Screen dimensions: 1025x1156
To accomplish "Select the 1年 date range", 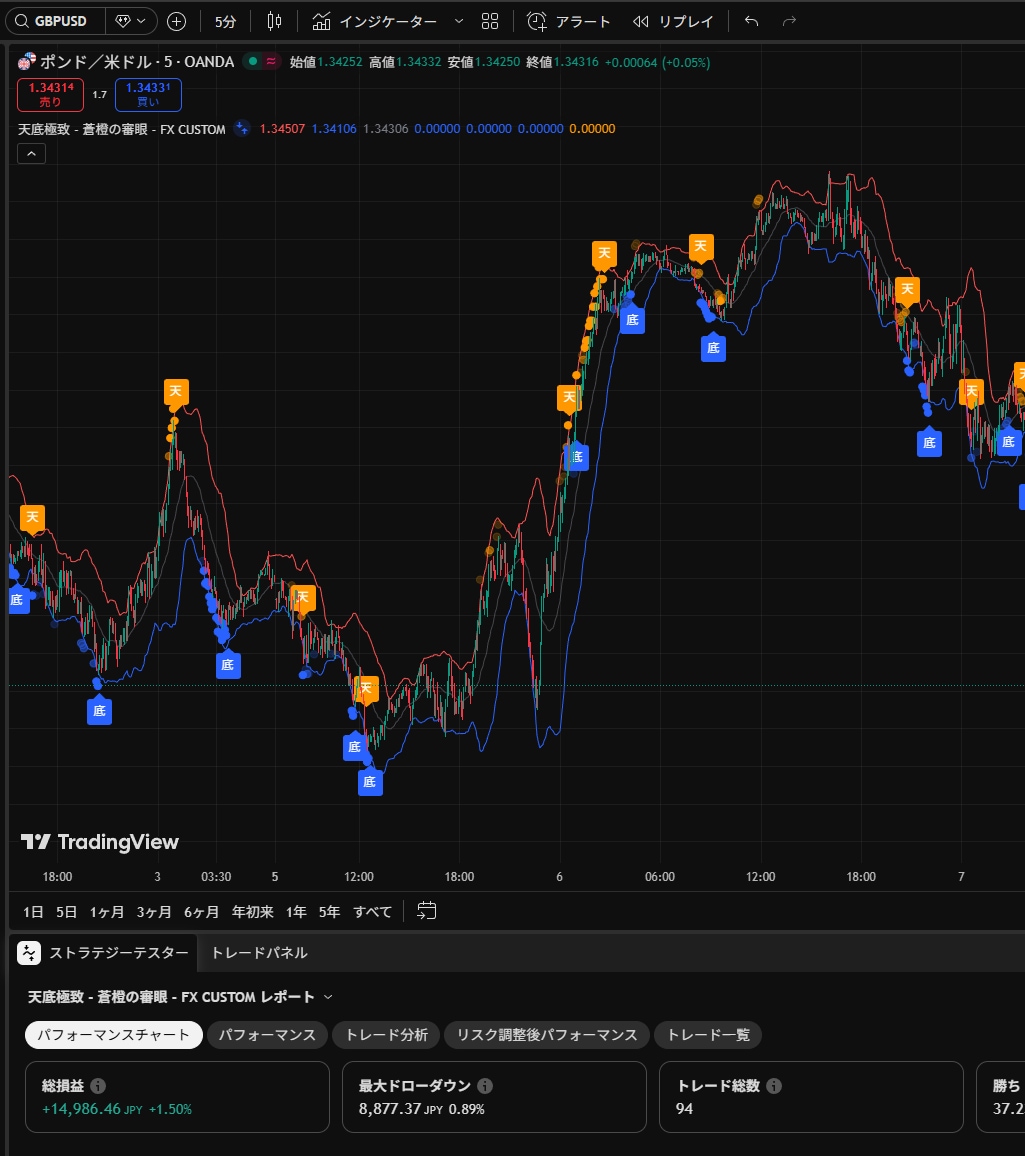I will pyautogui.click(x=296, y=912).
